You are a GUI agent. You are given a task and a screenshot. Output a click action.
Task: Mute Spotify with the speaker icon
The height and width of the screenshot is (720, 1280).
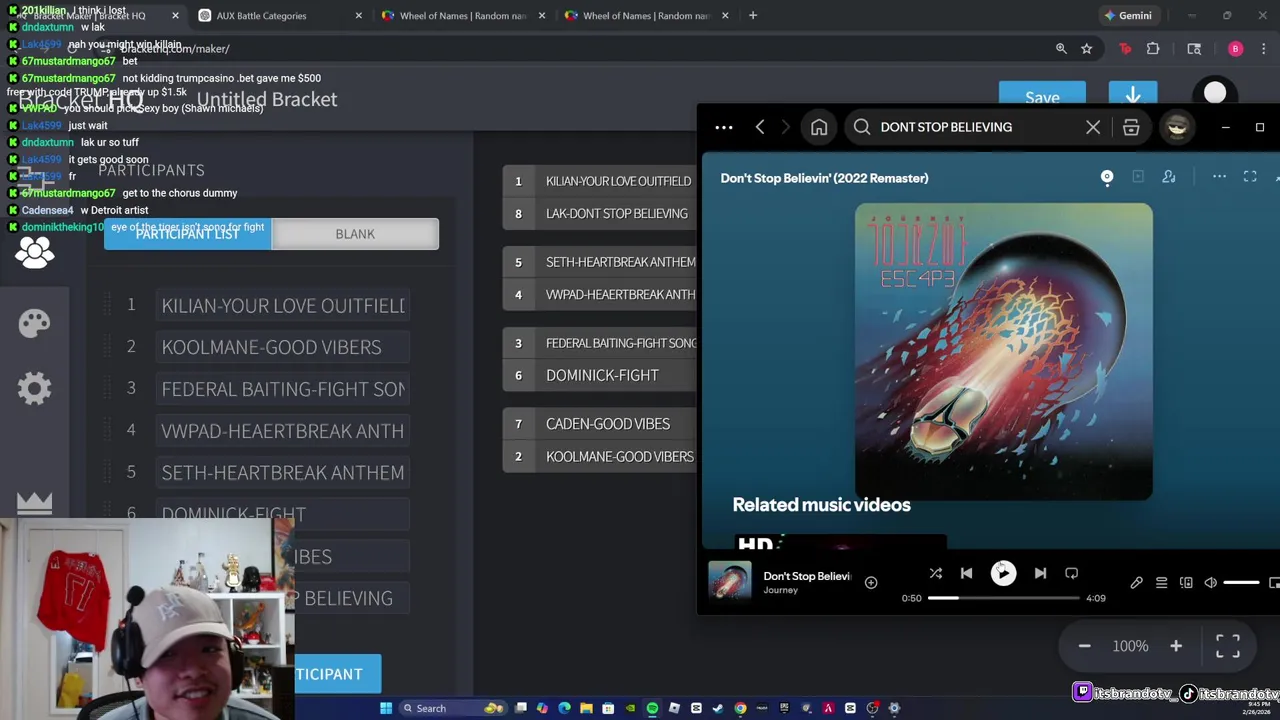1210,582
